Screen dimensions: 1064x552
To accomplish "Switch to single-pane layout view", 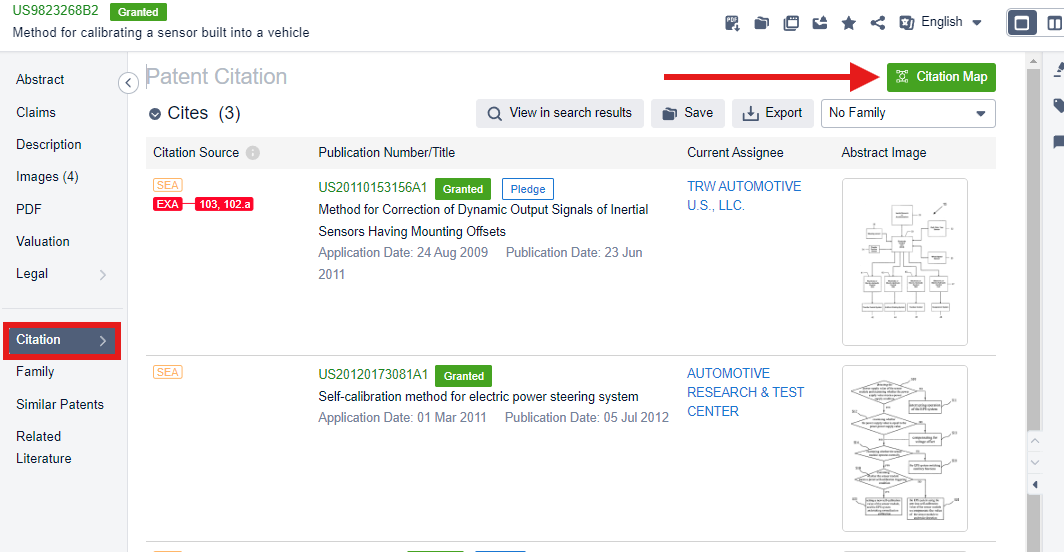I will point(1022,22).
